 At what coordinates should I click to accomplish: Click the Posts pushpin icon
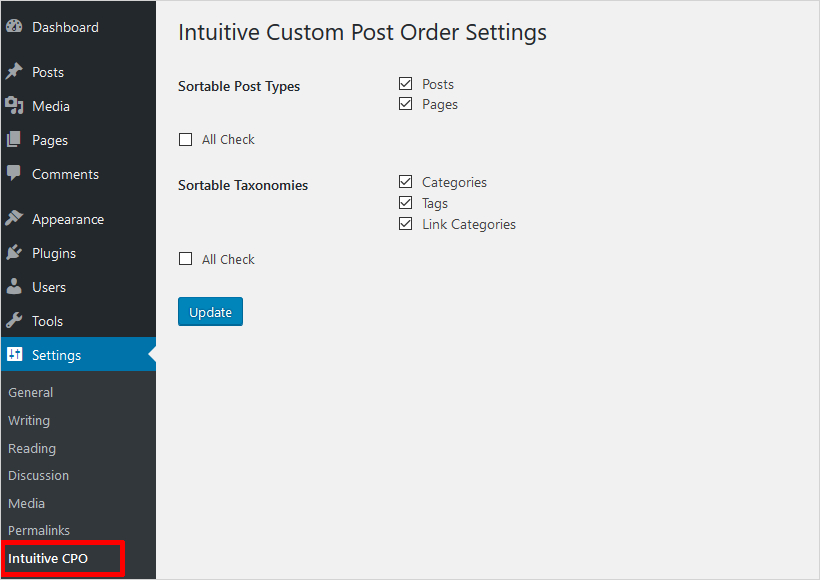pyautogui.click(x=14, y=72)
